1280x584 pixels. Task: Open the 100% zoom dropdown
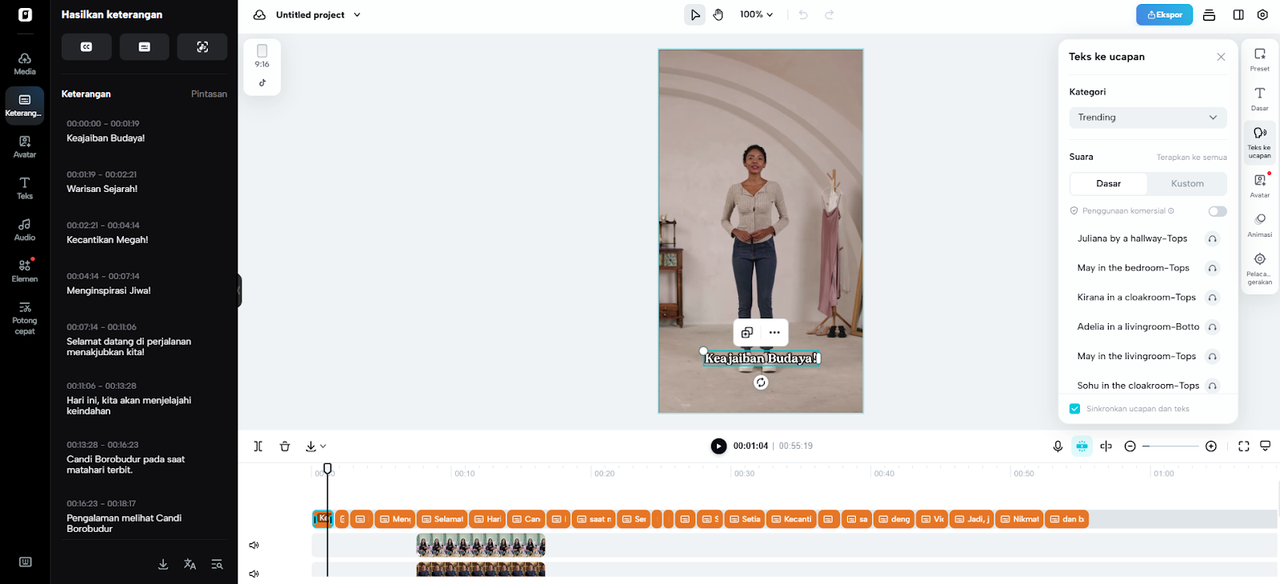[756, 15]
